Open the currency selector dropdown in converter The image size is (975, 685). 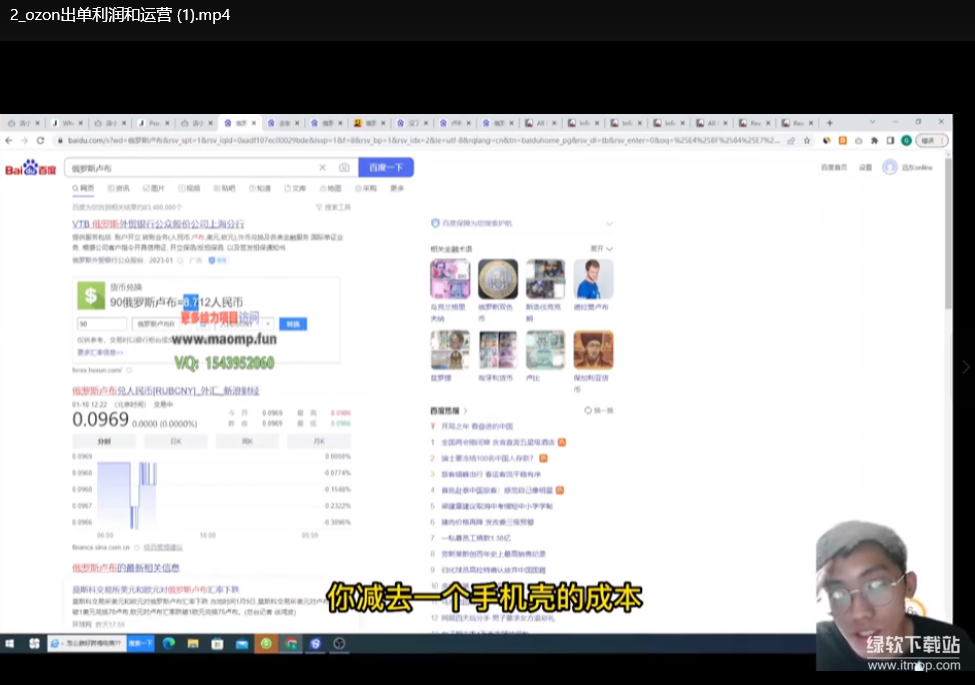coord(268,324)
